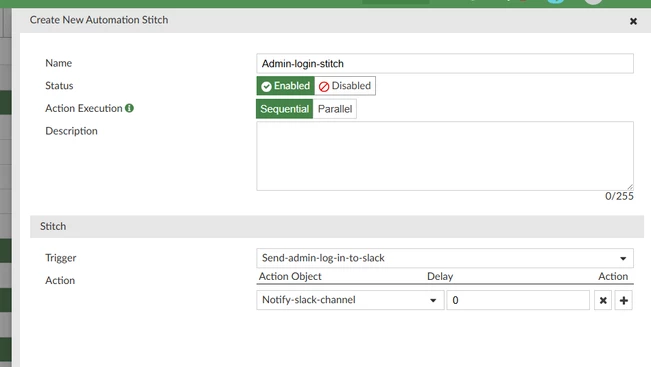Viewport: 651px width, 367px height.
Task: Click the Stitch section header
Action: click(x=337, y=227)
